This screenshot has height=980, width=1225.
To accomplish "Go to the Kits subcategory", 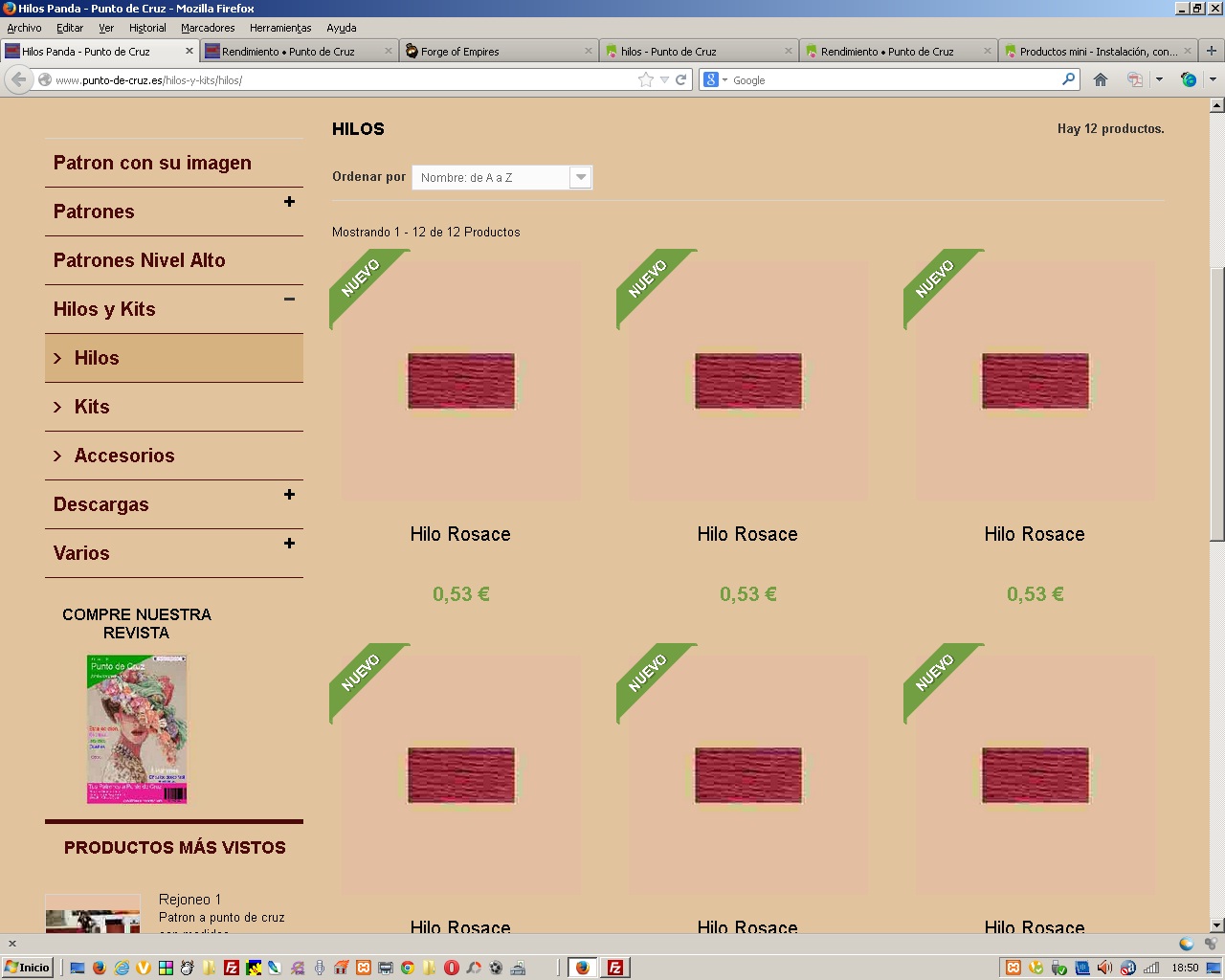I will [92, 407].
